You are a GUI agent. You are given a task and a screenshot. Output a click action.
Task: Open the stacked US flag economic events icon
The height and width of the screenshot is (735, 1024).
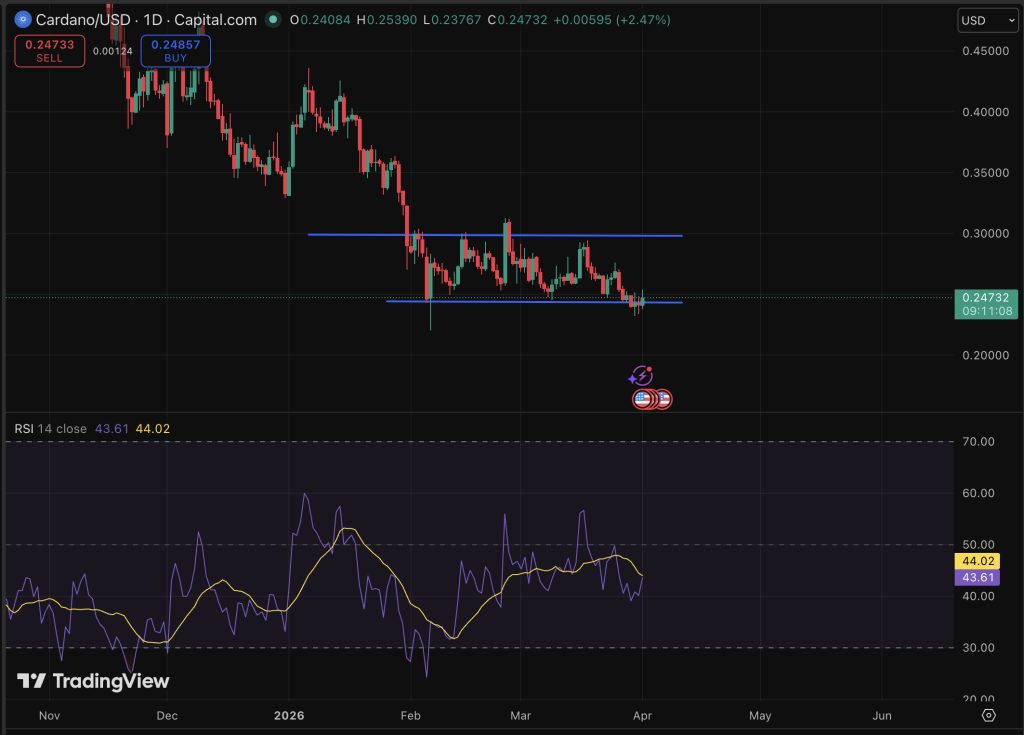tap(642, 399)
